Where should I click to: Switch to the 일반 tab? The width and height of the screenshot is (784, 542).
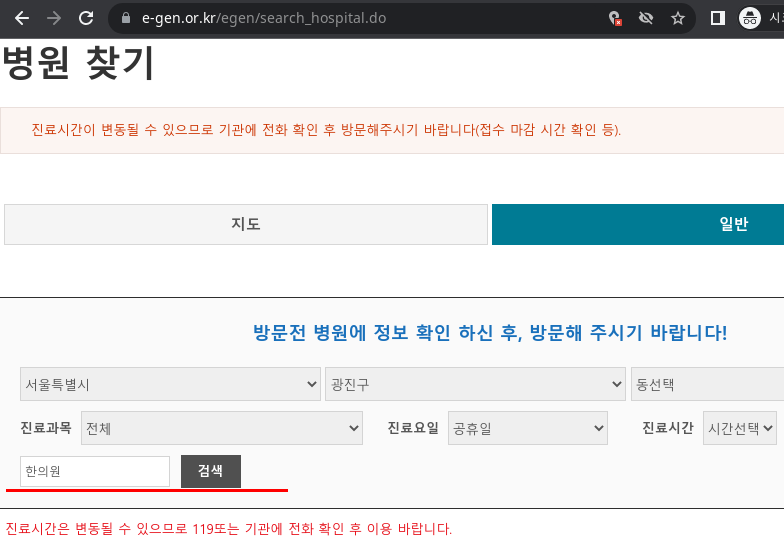point(638,224)
